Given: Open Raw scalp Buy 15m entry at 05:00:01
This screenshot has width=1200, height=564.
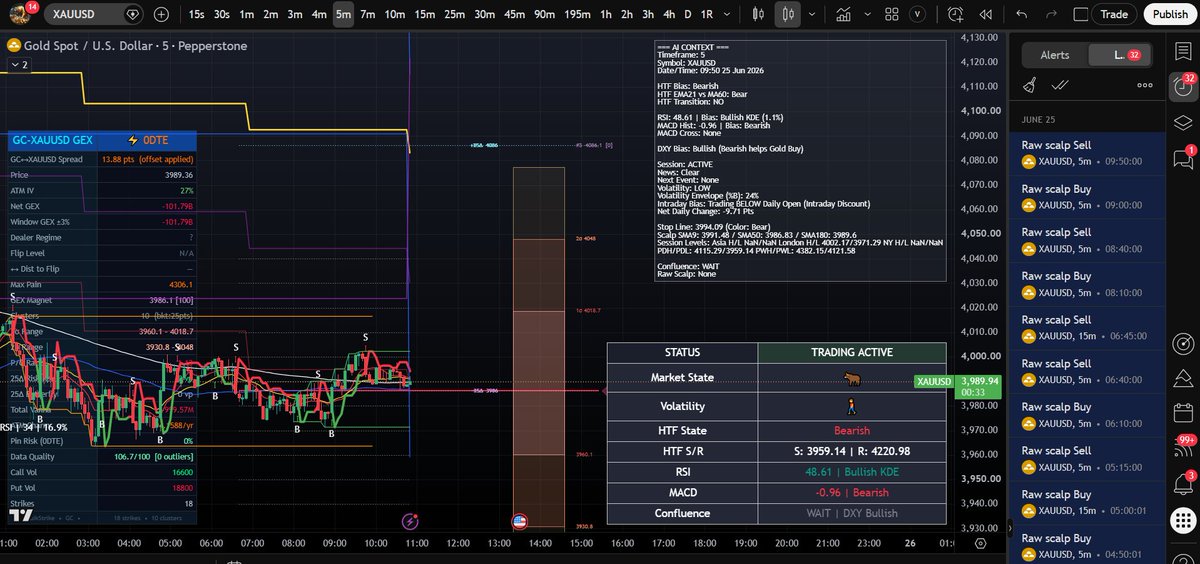Looking at the screenshot, I should pyautogui.click(x=1086, y=503).
